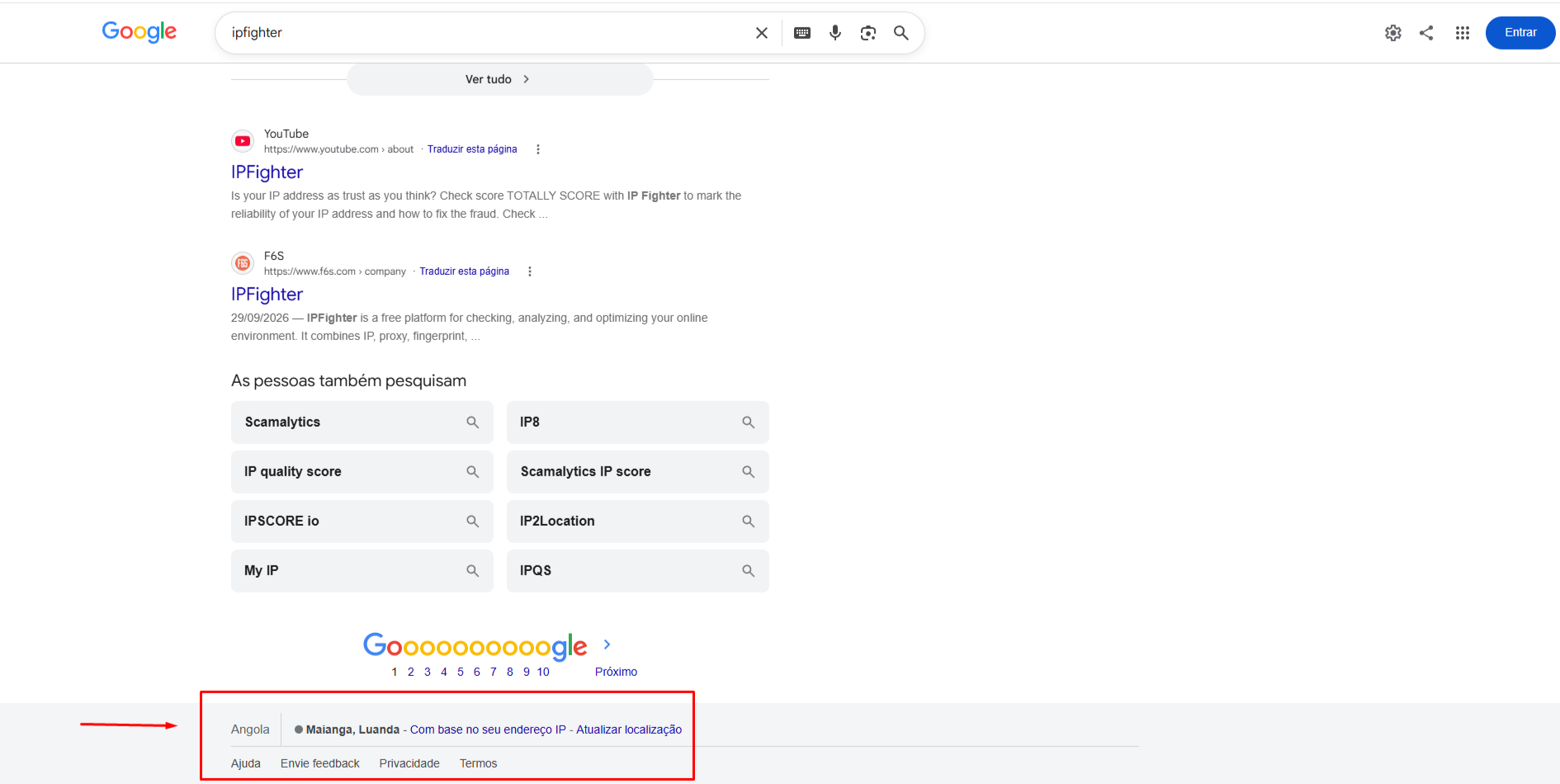1560x784 pixels.
Task: Open the Ajuda footer link
Action: pyautogui.click(x=246, y=763)
